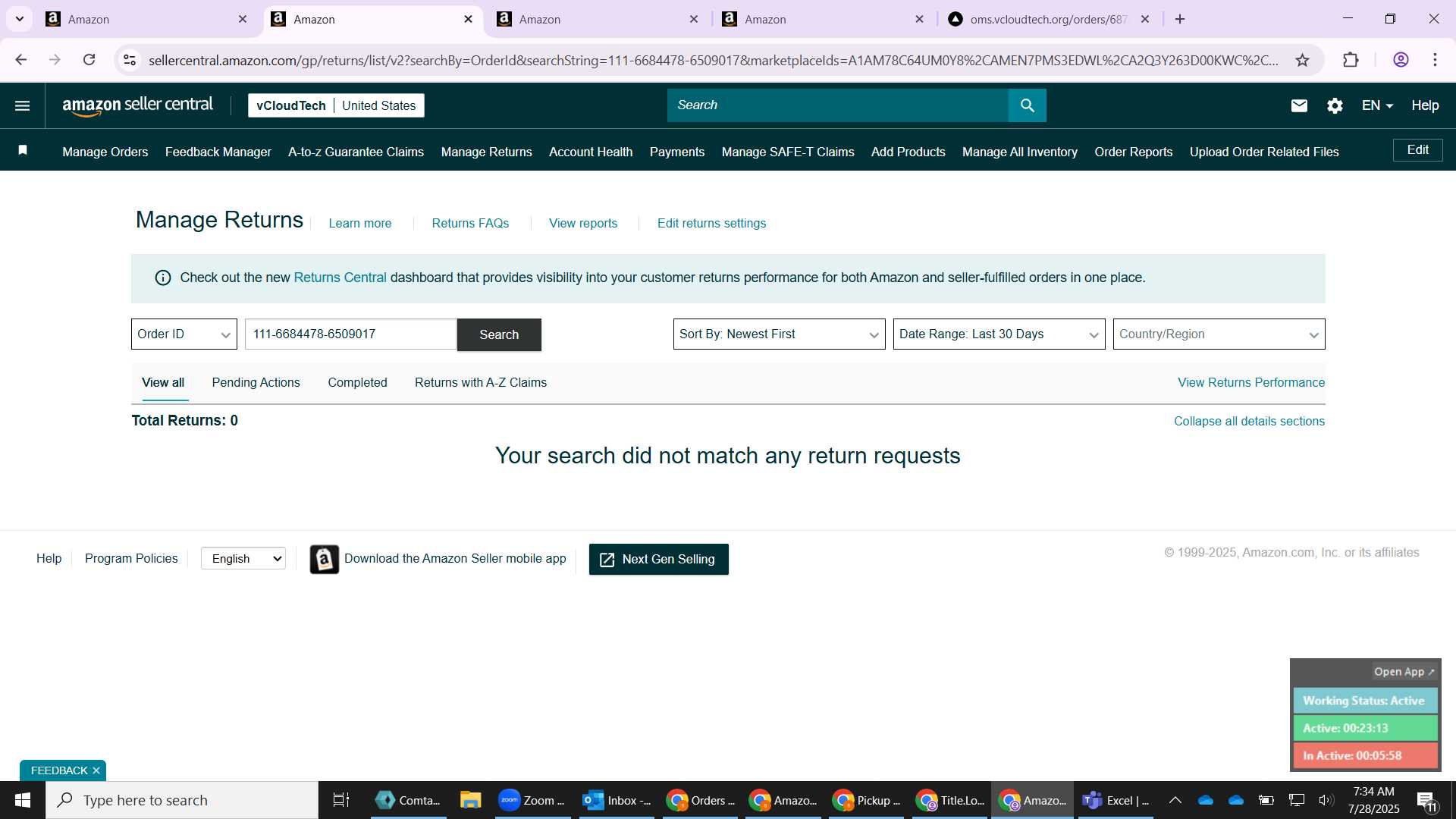Open Returns Central link in banner

pos(340,278)
